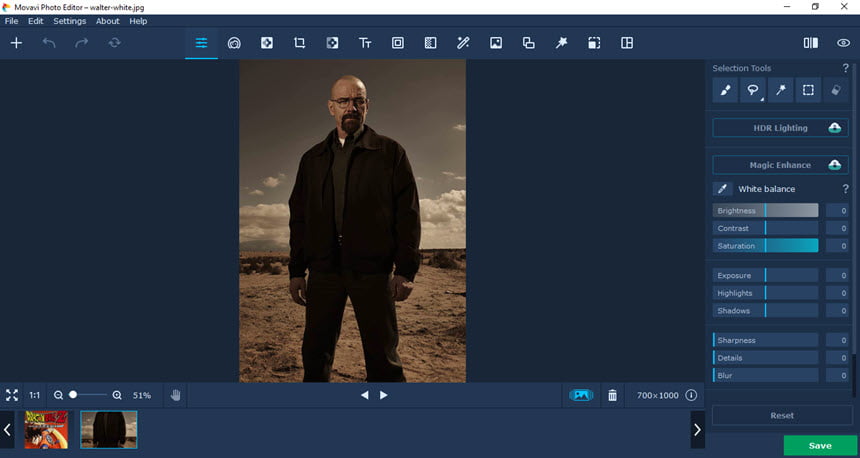Image resolution: width=860 pixels, height=458 pixels.
Task: Click the Highlights slider
Action: [766, 293]
